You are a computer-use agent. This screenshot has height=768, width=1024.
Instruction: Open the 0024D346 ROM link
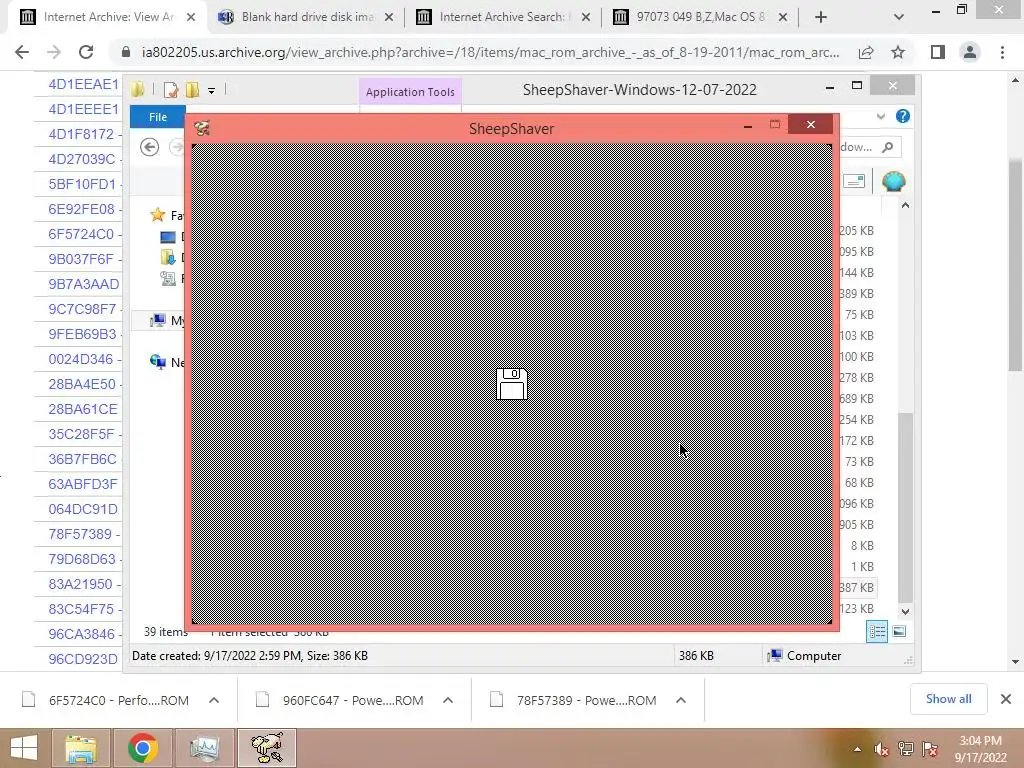tap(81, 359)
